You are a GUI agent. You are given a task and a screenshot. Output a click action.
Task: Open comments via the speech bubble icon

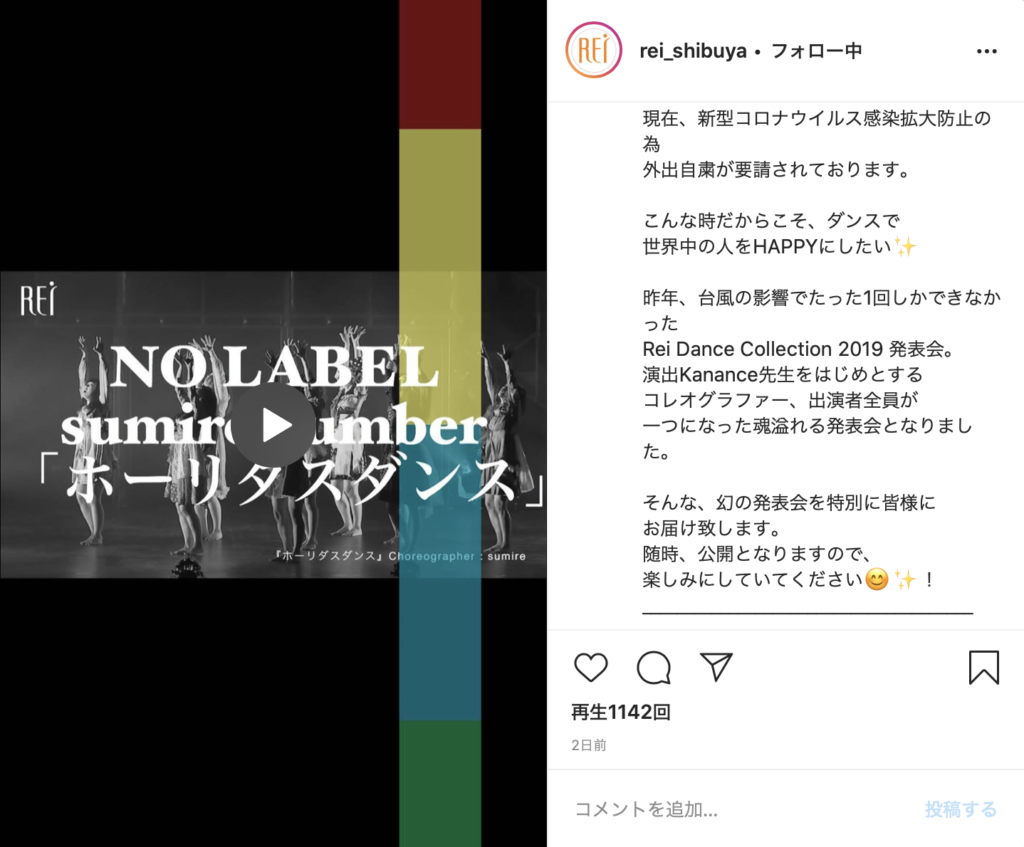[654, 667]
